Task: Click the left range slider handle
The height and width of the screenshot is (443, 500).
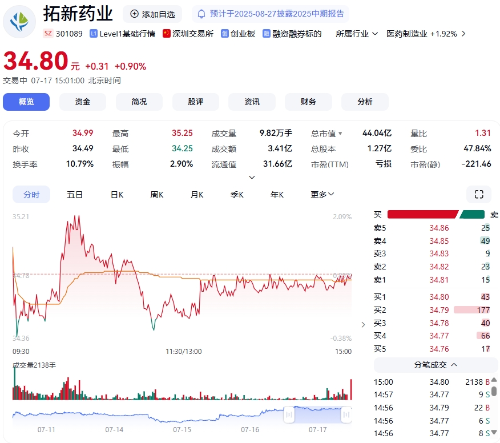Action: [289, 415]
